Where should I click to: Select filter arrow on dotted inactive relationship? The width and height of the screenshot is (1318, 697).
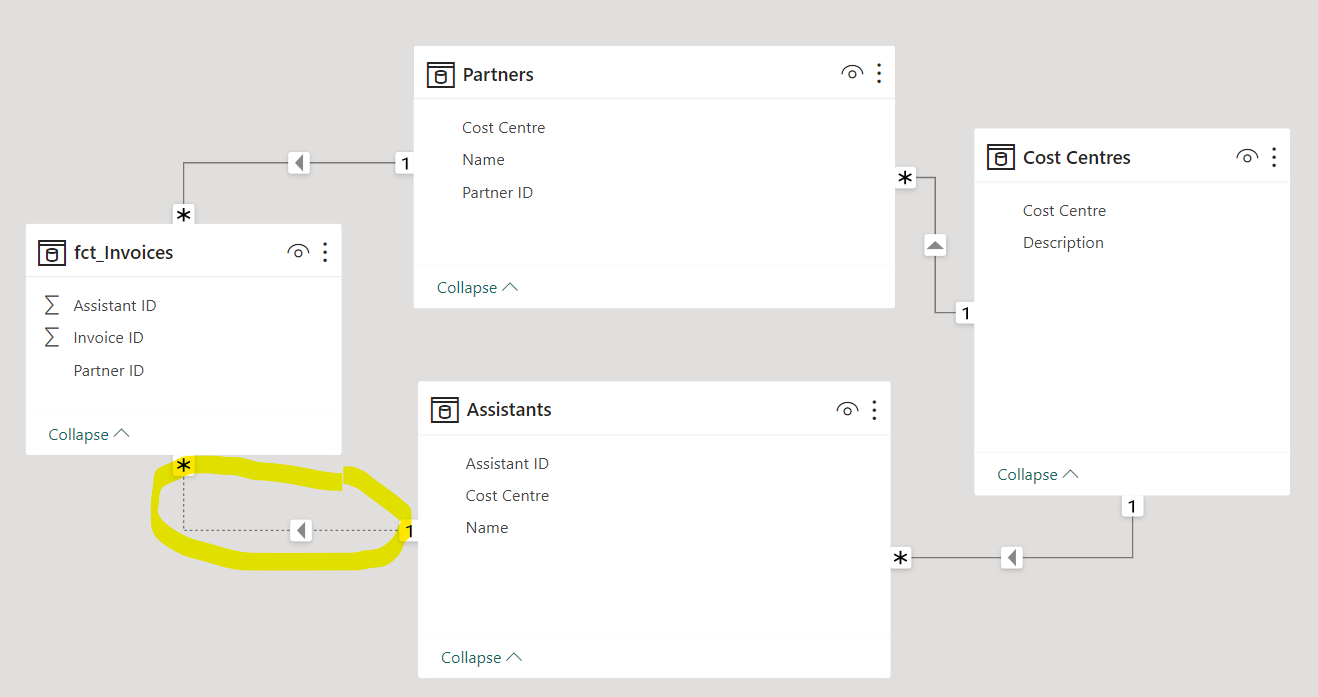(x=301, y=531)
